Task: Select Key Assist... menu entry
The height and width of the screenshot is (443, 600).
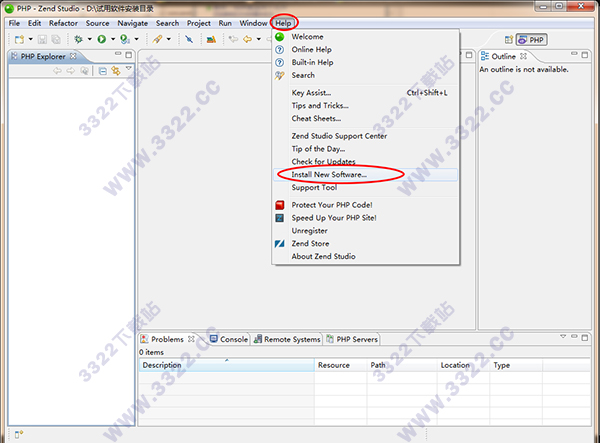Action: tap(365, 93)
